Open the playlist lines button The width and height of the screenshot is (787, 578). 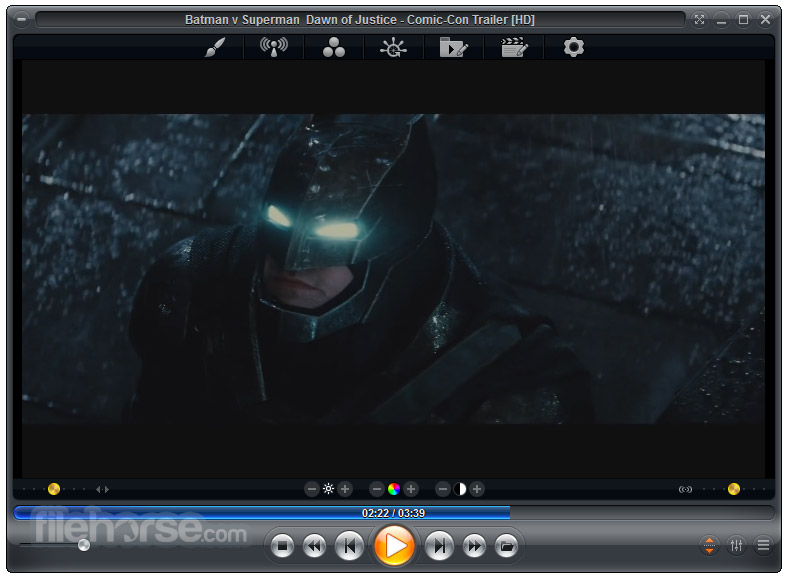point(763,545)
